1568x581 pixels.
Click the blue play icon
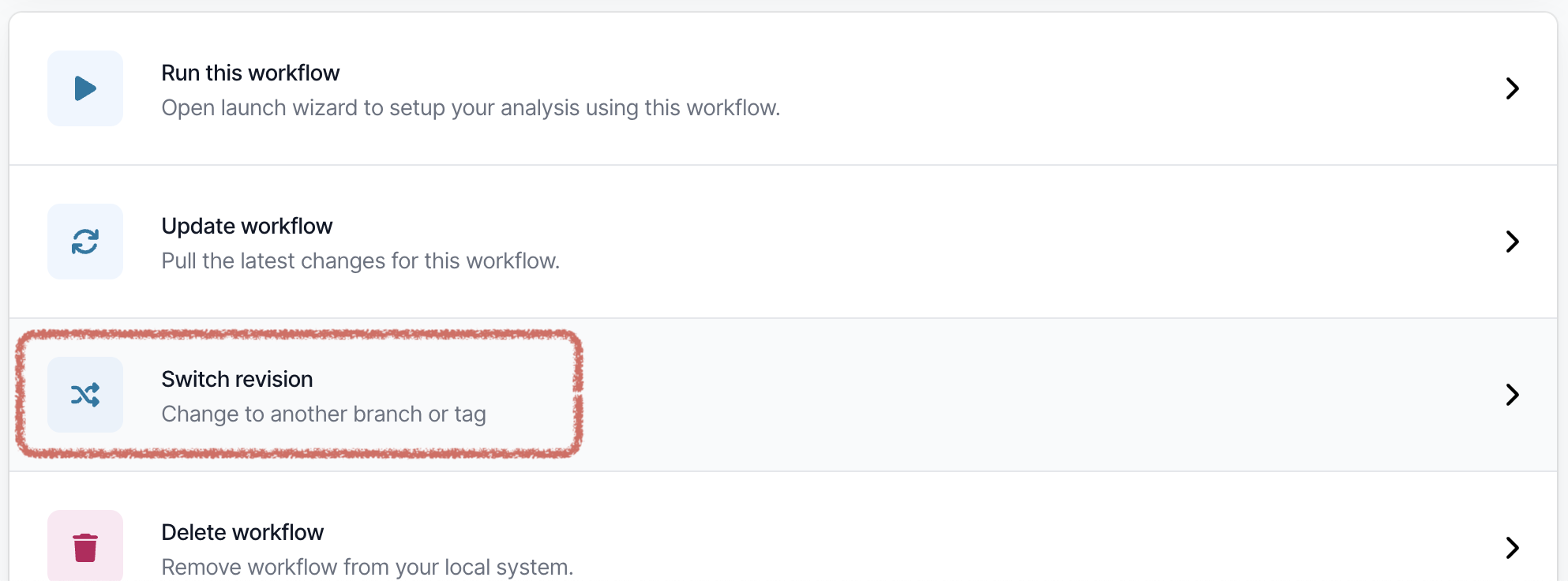pyautogui.click(x=85, y=88)
